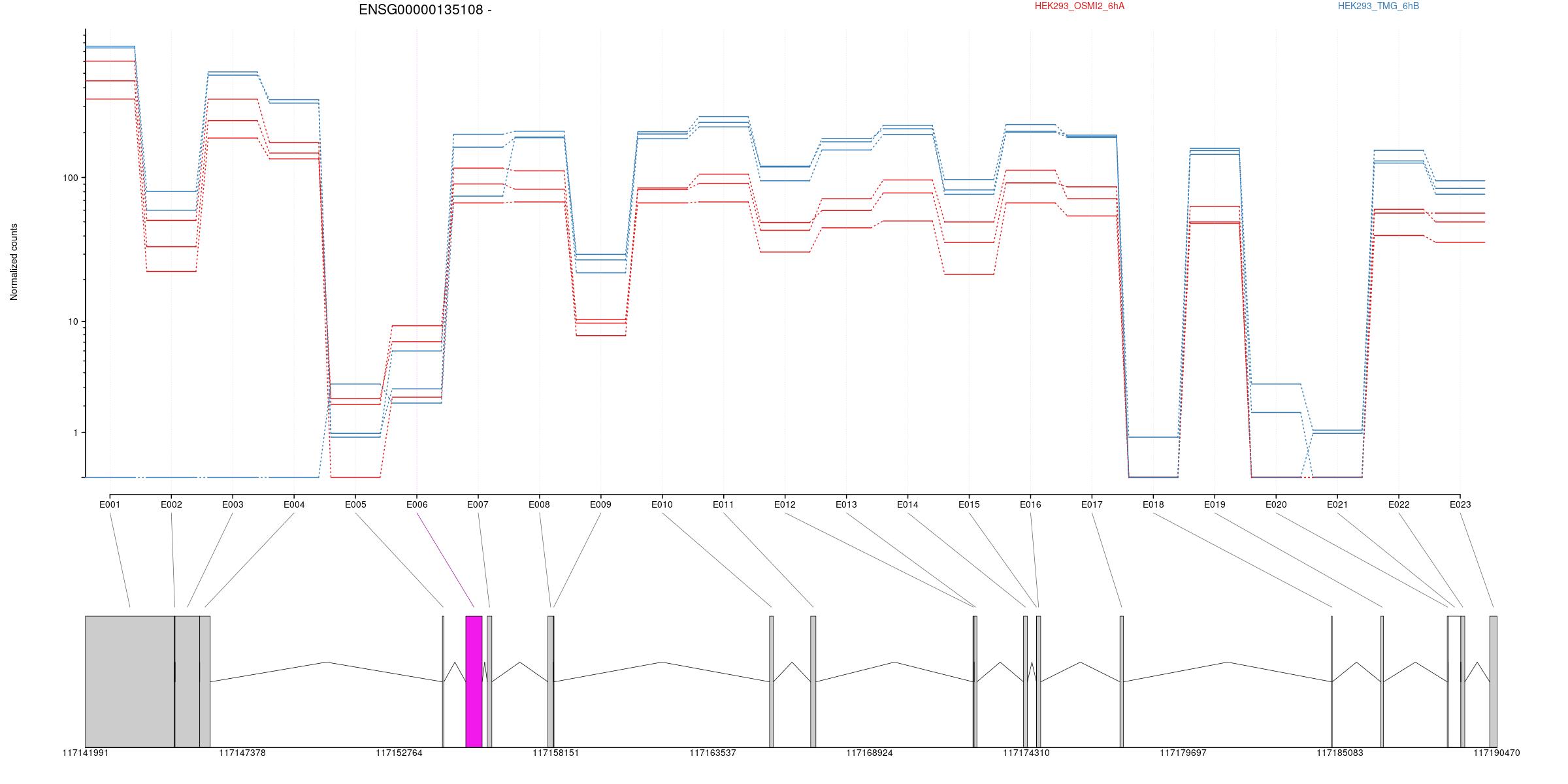The width and height of the screenshot is (1568, 784).
Task: Click genomic coordinate 117163537
Action: 713,753
